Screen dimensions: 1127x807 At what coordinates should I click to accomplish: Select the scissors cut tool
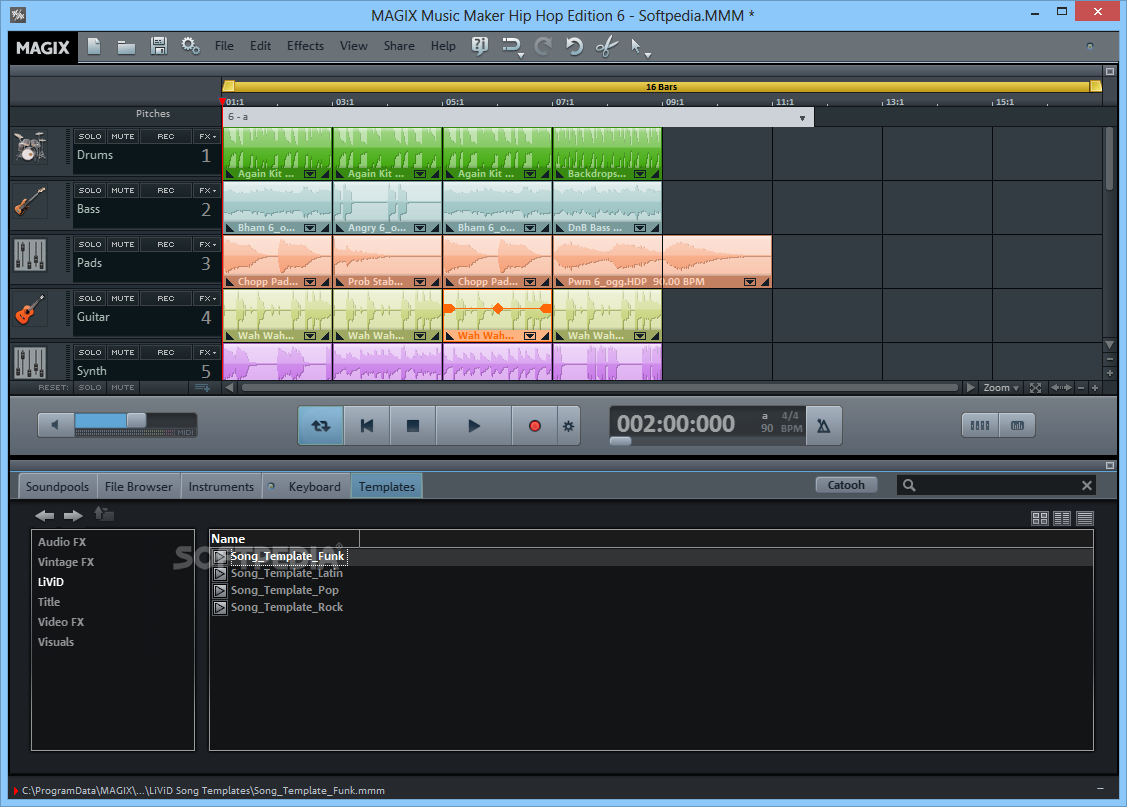(x=607, y=47)
